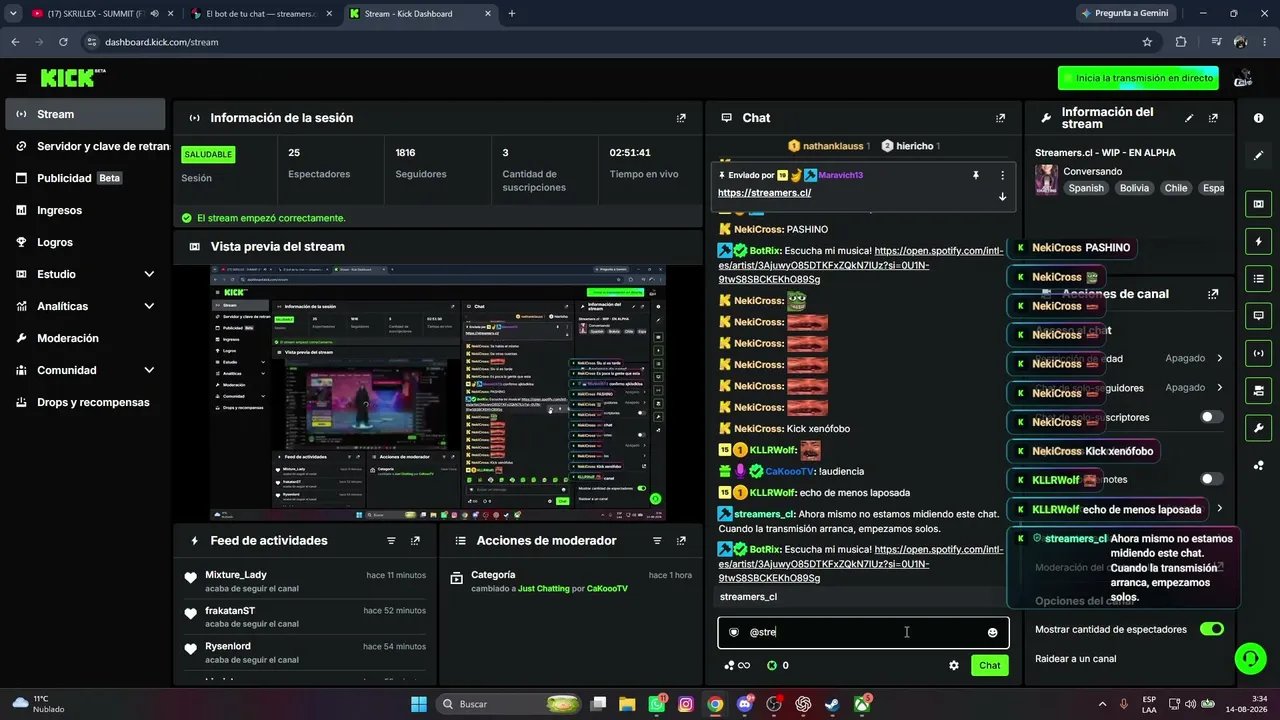This screenshot has width=1280, height=720.
Task: Open Servidor y clave de retransmisión
Action: [85, 146]
